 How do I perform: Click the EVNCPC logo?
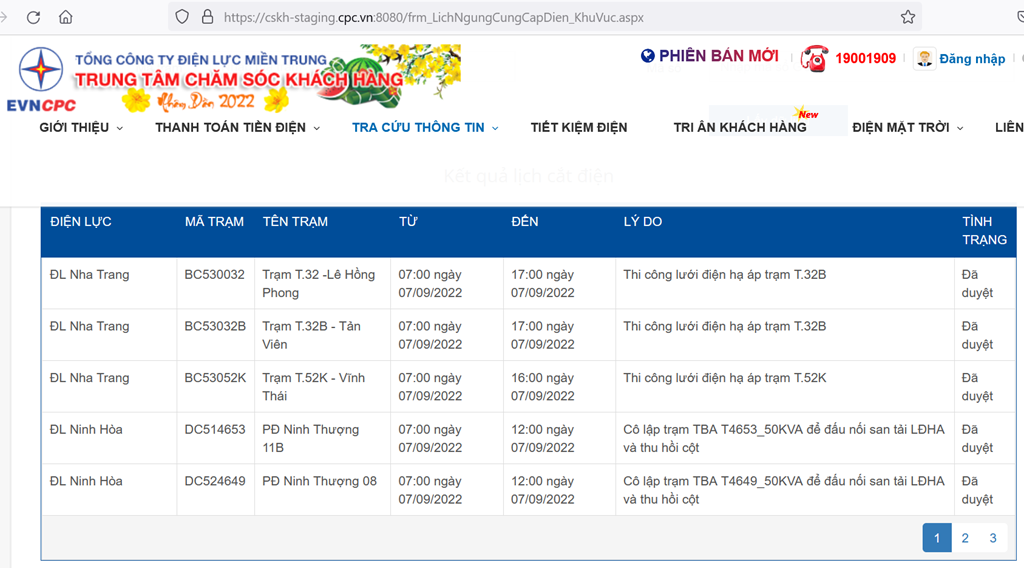[x=41, y=79]
